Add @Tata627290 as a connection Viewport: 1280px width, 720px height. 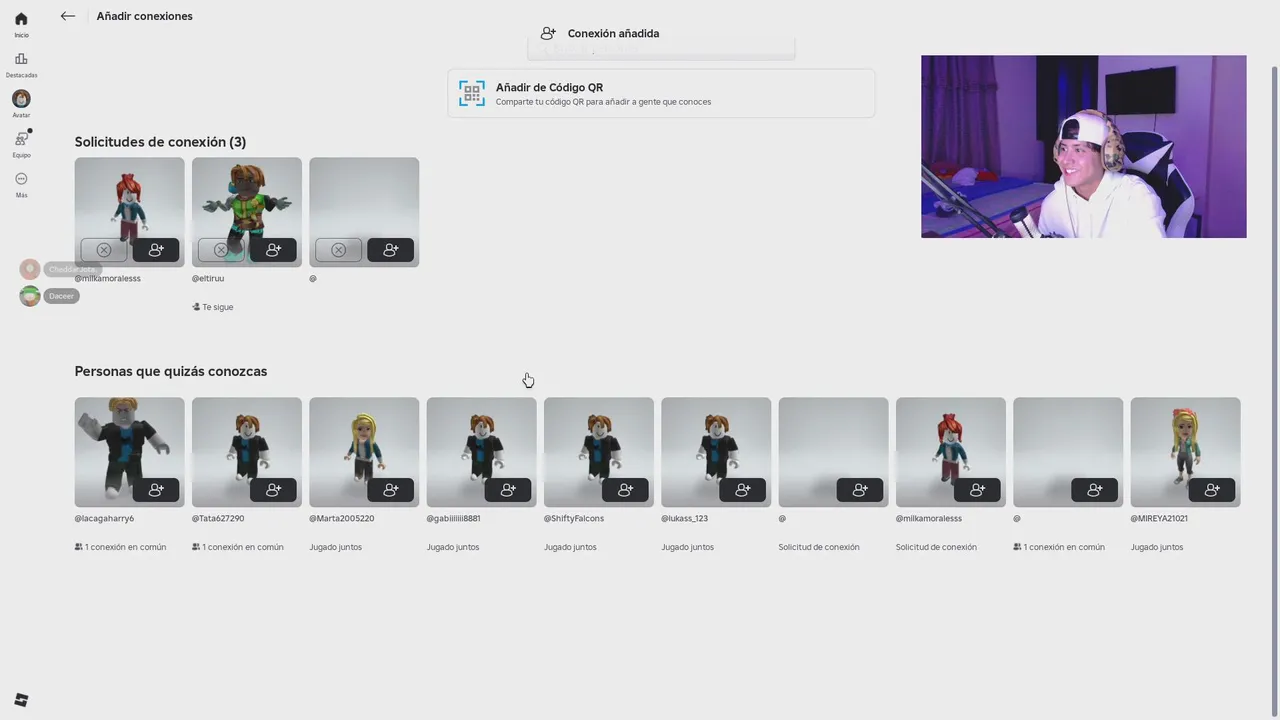pyautogui.click(x=273, y=490)
